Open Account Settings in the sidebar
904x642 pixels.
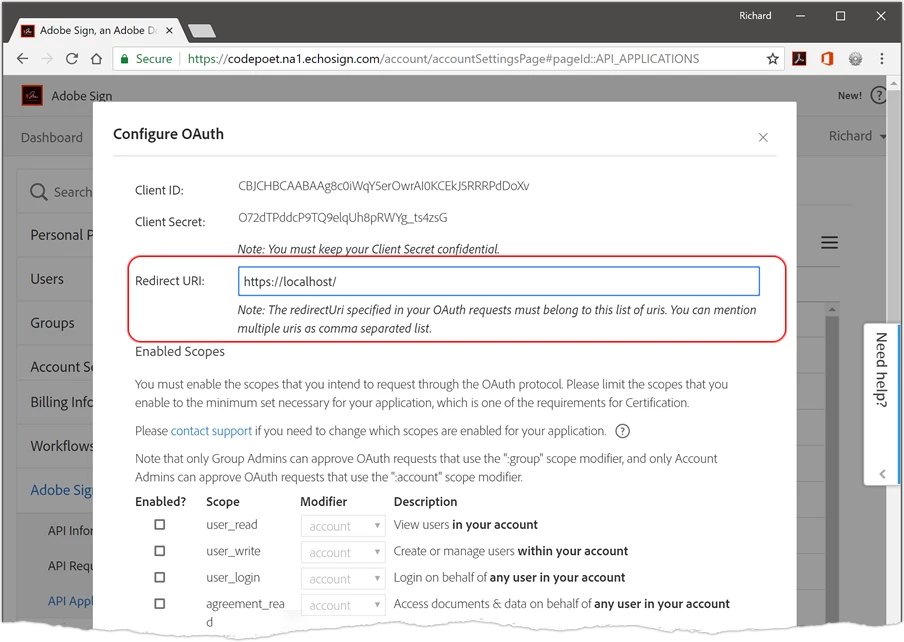coord(61,367)
